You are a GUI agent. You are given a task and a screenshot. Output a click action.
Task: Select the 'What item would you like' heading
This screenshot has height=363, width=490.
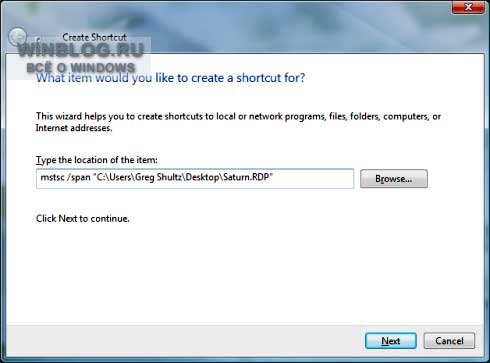click(170, 78)
